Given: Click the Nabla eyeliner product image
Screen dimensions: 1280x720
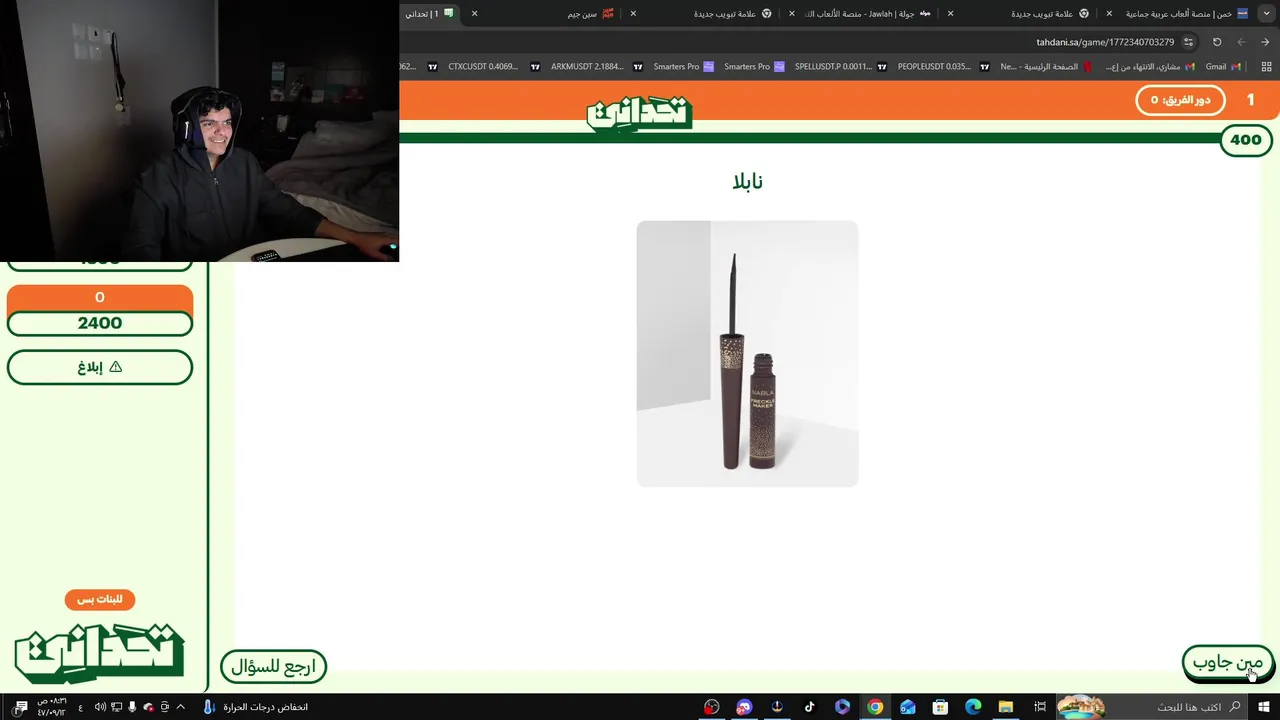Looking at the screenshot, I should pos(747,354).
